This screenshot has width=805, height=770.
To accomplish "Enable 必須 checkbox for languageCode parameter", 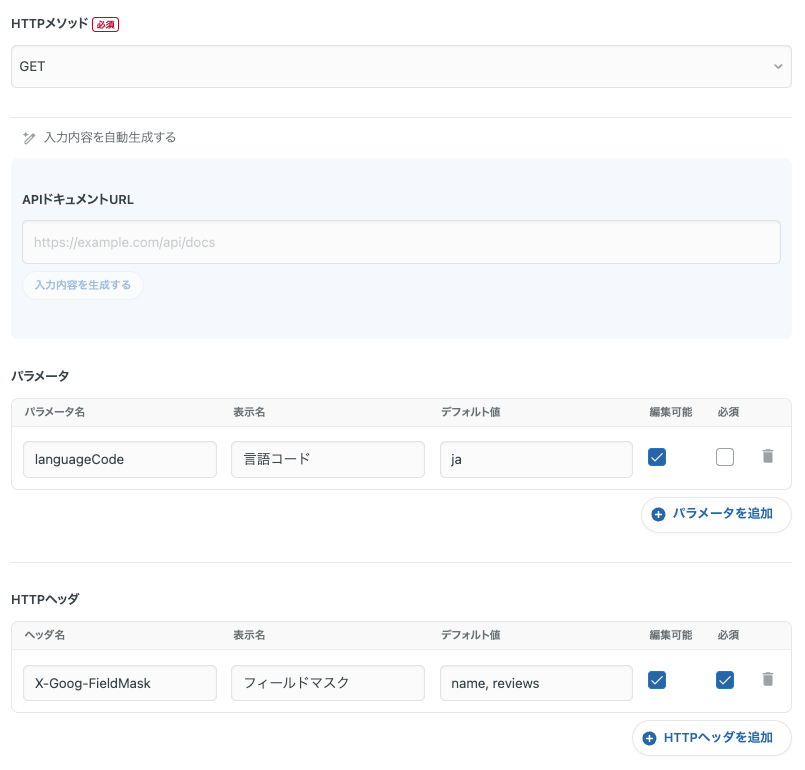I will tap(725, 457).
